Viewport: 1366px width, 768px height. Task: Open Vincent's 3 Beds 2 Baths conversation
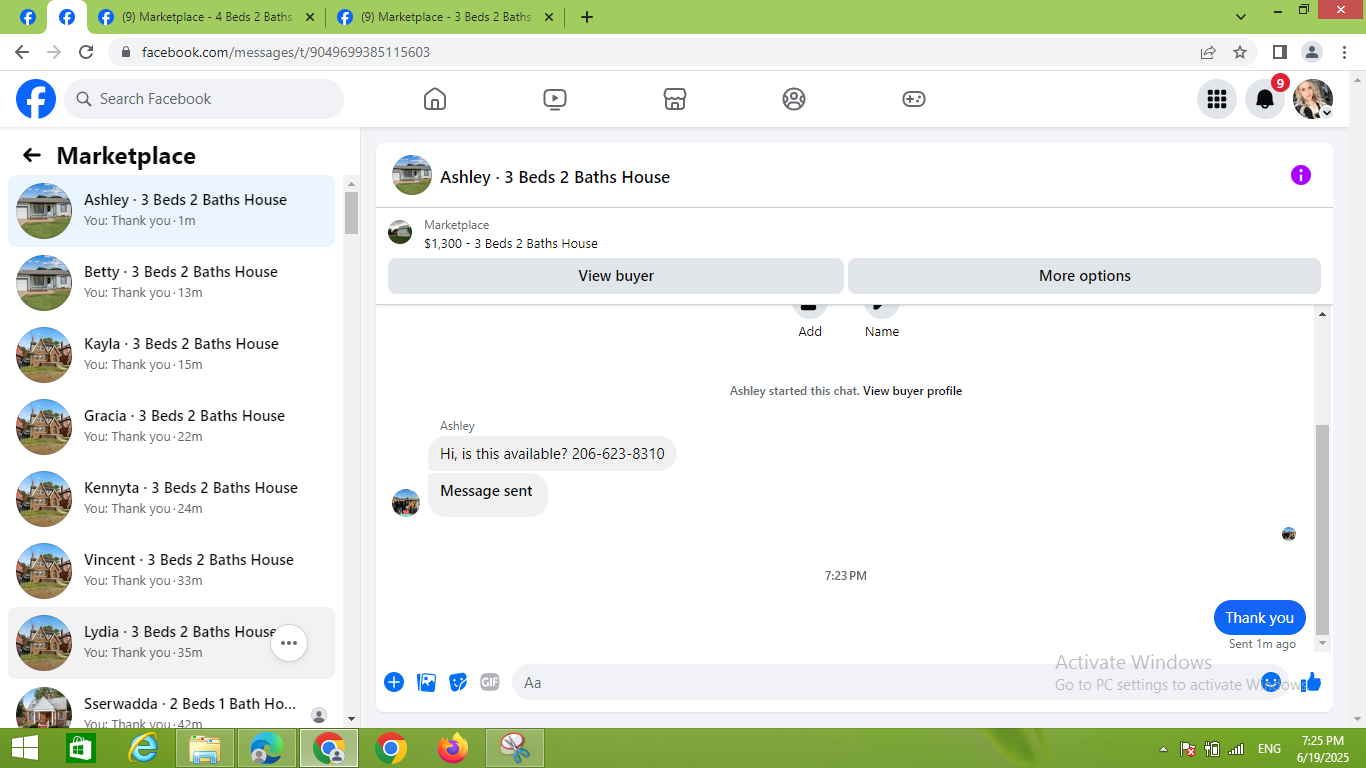click(171, 571)
